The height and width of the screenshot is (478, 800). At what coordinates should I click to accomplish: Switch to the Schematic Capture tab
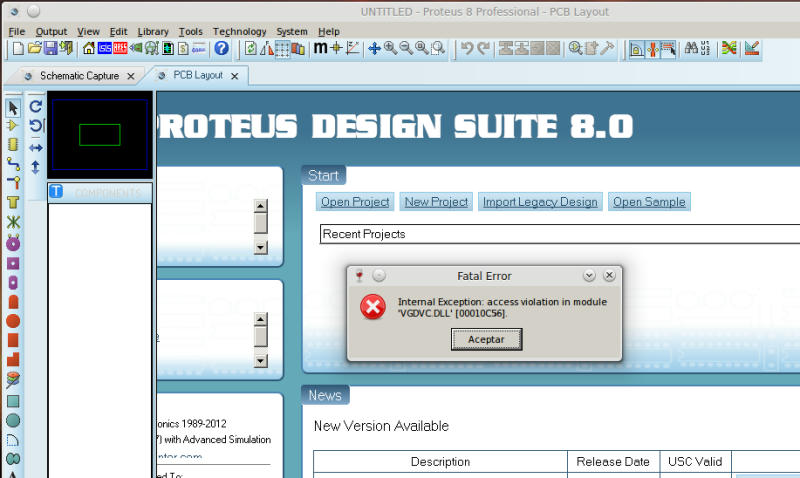coord(79,76)
